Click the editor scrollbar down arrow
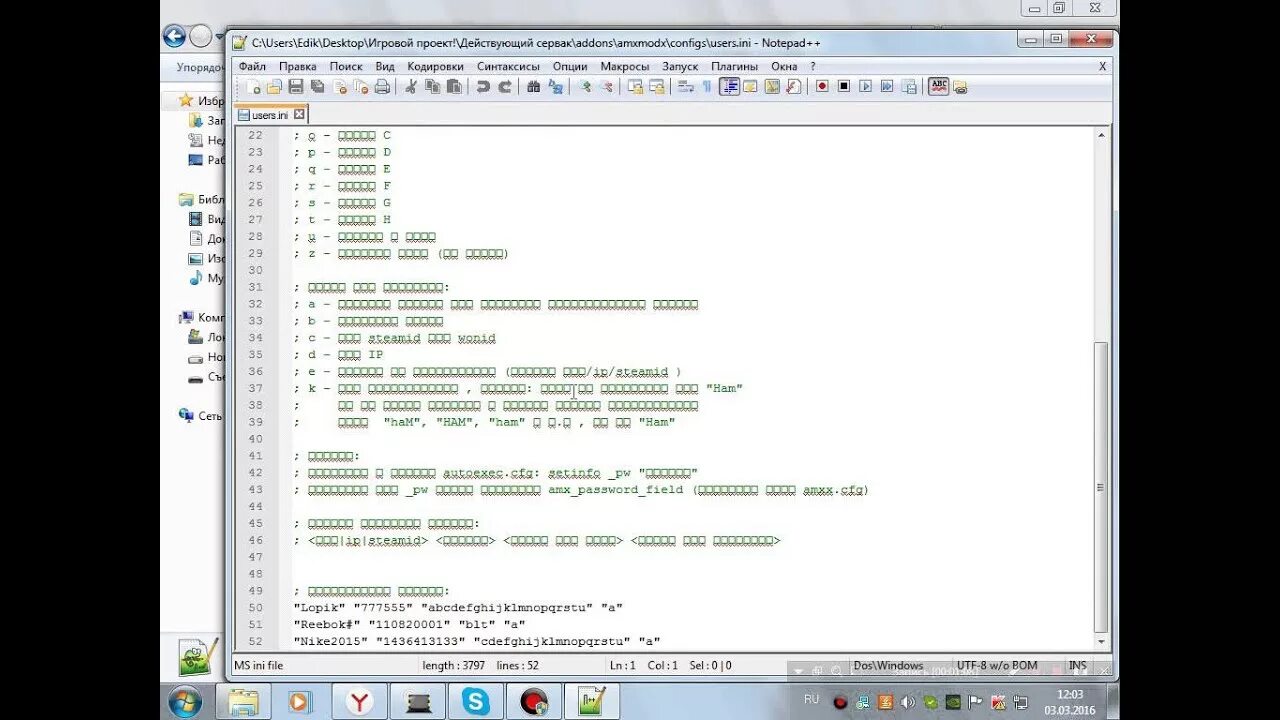The width and height of the screenshot is (1280, 720). [x=1101, y=640]
